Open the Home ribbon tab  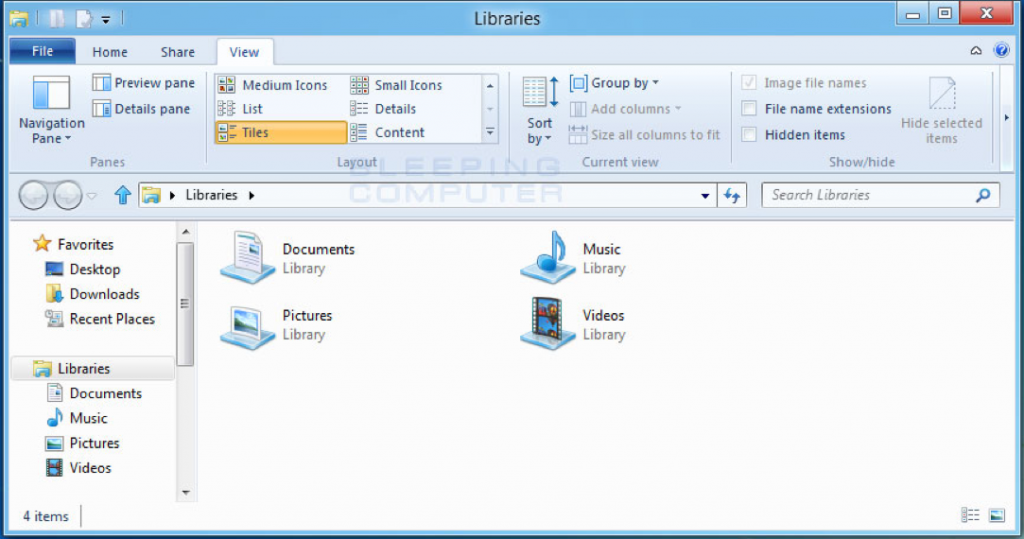tap(110, 52)
